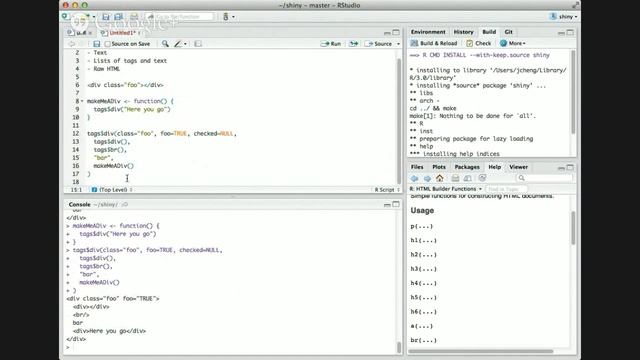Click the Check package button
Screen dimensions: 640x360
coord(479,43)
